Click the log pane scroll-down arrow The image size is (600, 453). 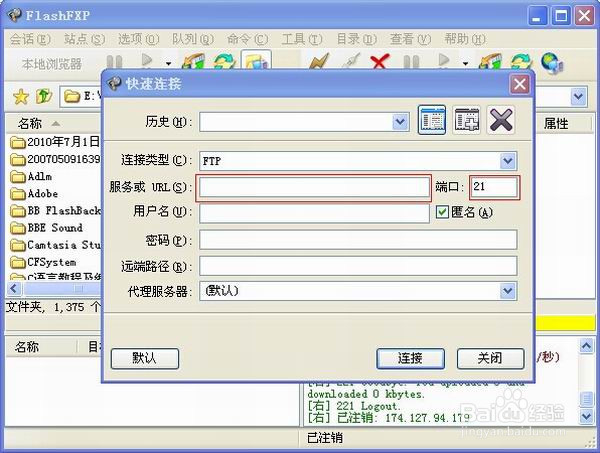pos(586,416)
